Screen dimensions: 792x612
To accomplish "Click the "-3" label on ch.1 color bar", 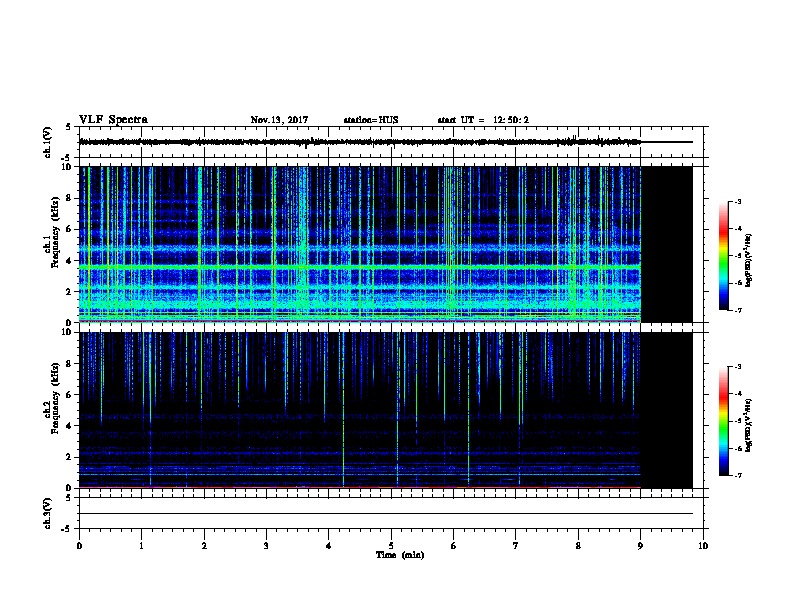I will point(737,201).
